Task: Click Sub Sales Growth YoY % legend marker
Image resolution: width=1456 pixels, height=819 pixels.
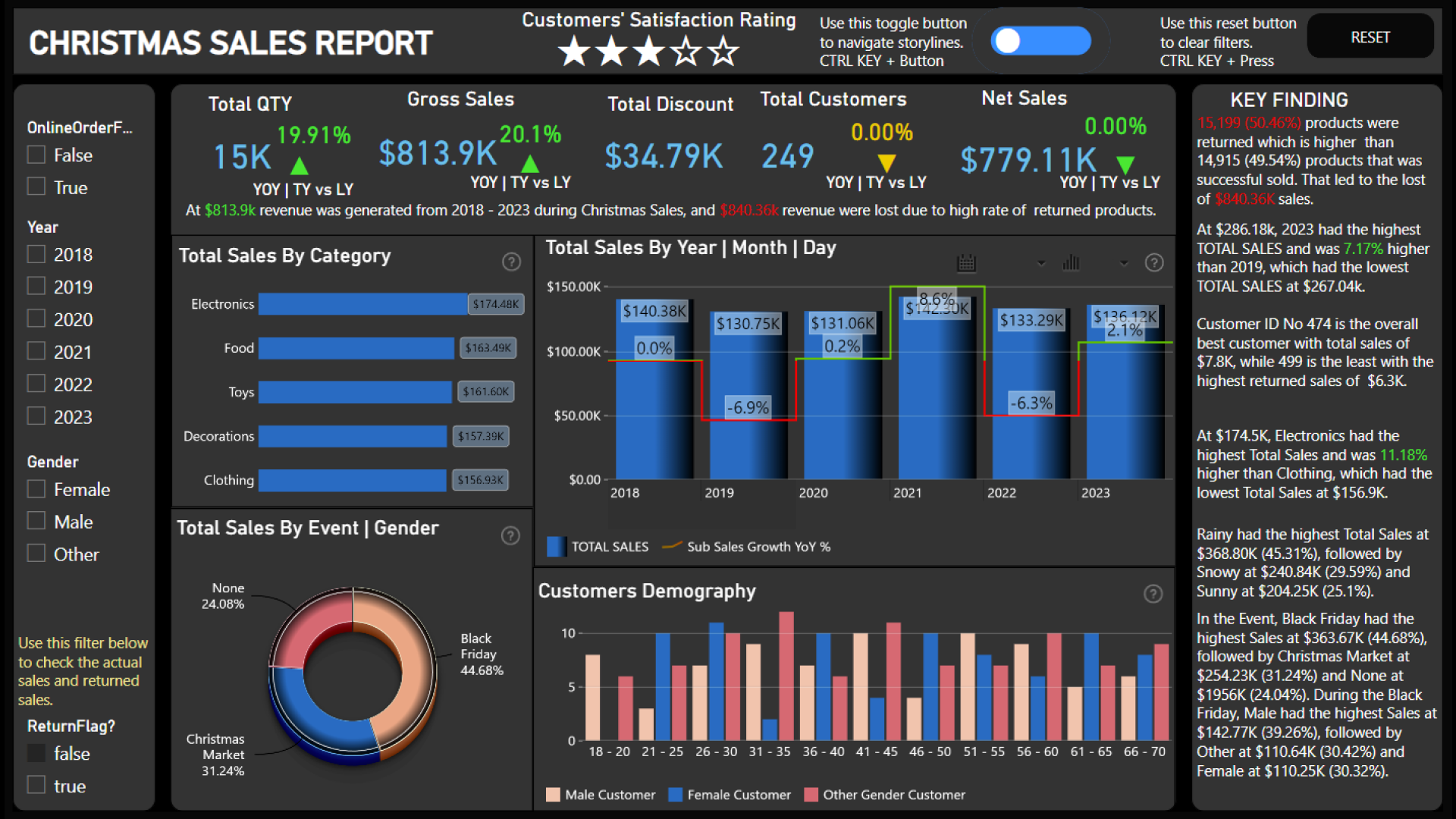Action: [x=672, y=546]
